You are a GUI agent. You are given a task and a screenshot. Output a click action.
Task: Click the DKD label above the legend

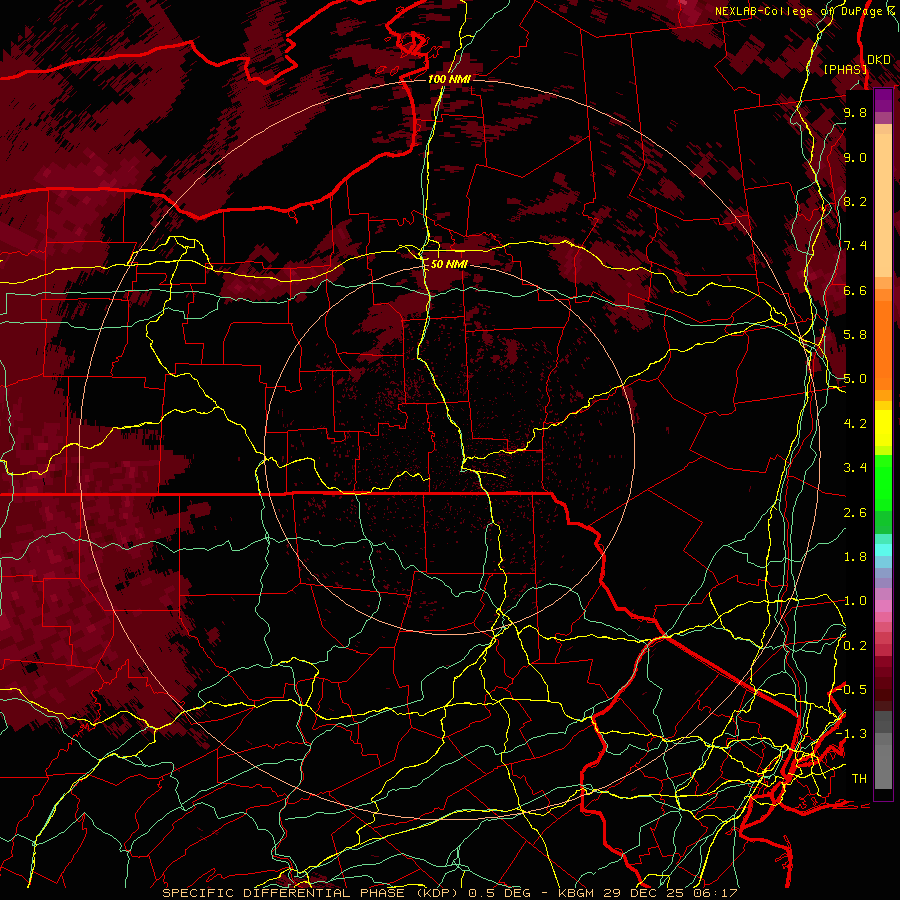(x=879, y=59)
